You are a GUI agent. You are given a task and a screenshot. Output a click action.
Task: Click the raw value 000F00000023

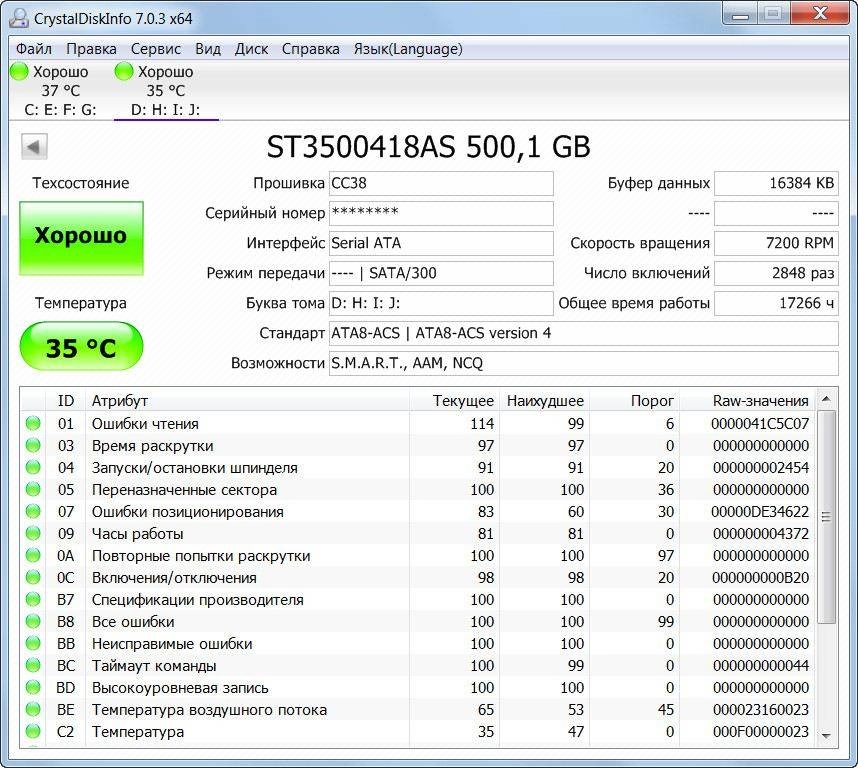pos(761,731)
